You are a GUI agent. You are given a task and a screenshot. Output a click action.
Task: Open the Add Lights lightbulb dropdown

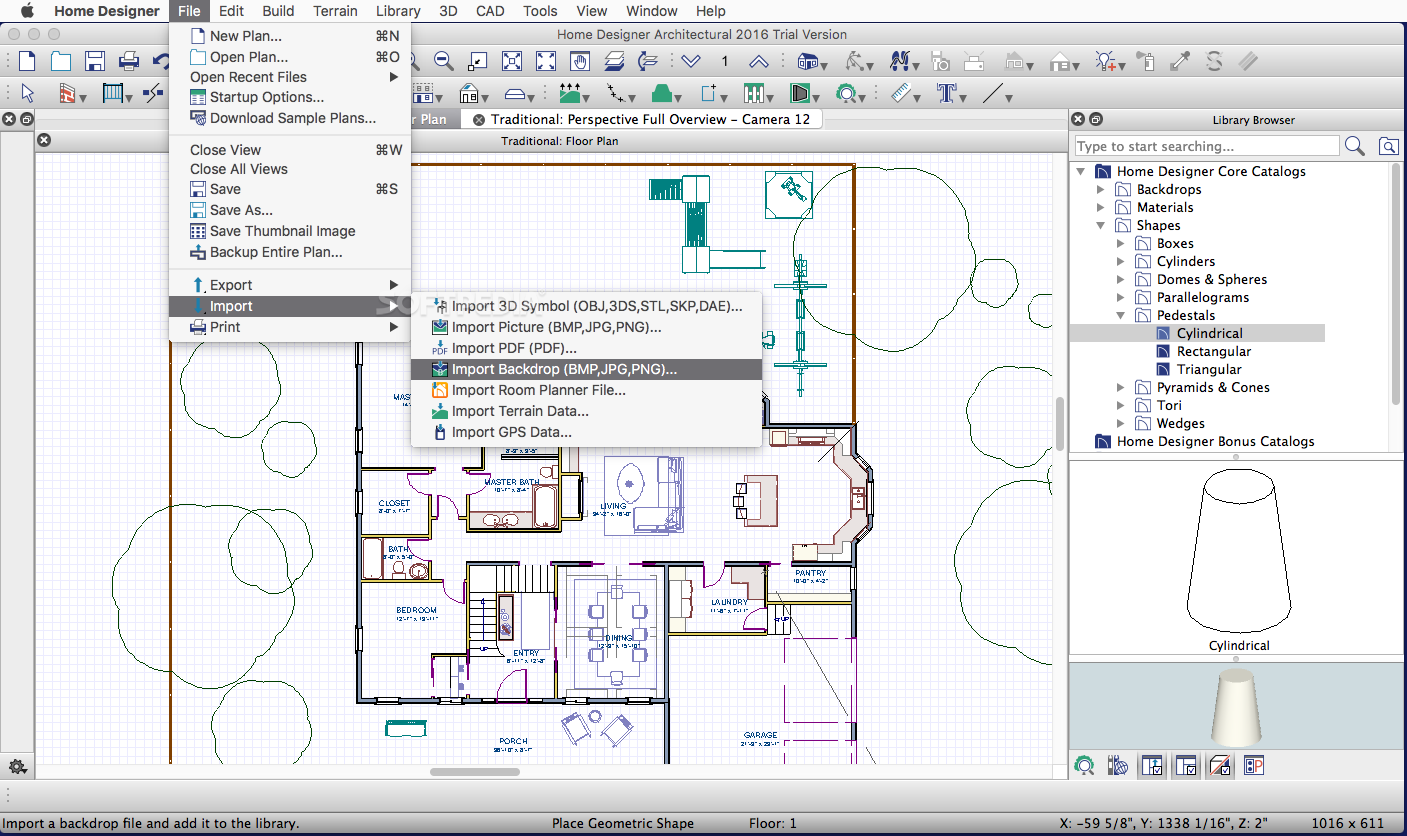pos(1124,66)
